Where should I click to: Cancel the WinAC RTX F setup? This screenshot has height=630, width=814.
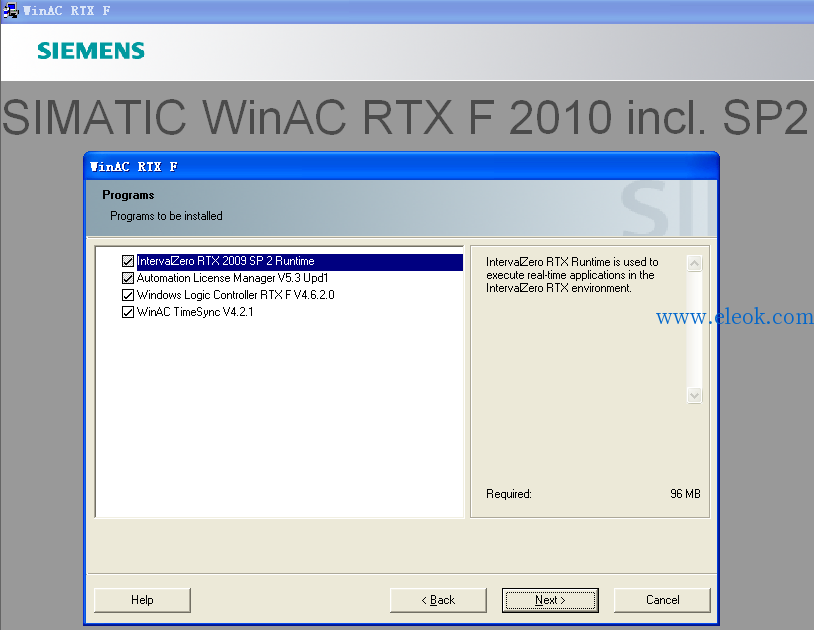click(662, 600)
